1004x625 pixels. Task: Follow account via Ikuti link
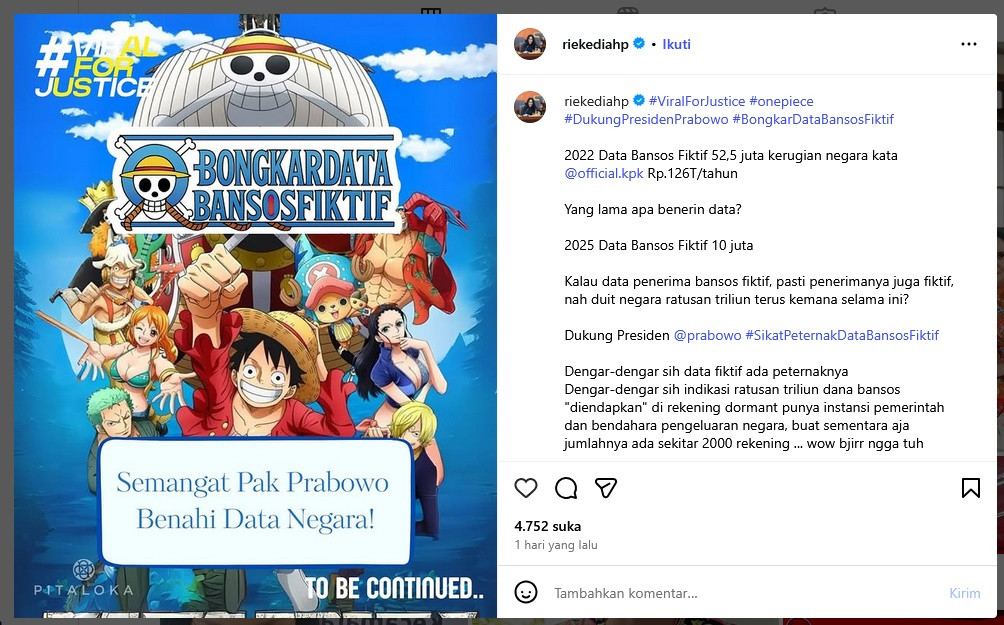[676, 44]
